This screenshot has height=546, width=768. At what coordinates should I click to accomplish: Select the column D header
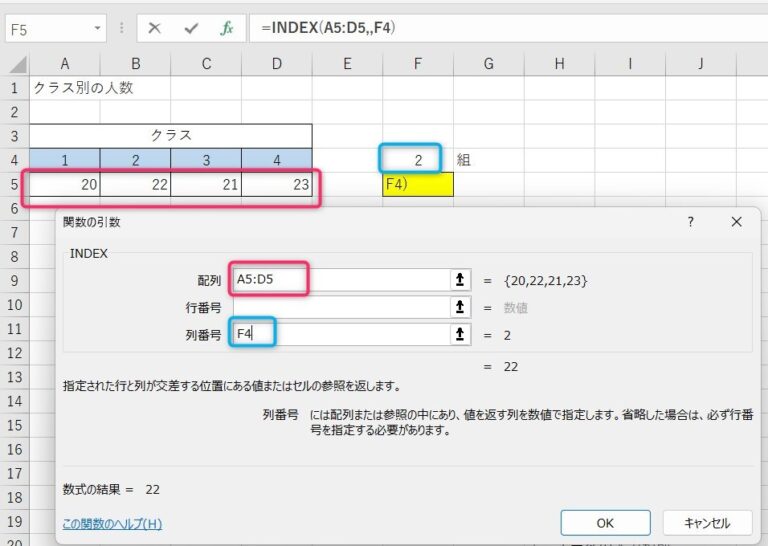[x=277, y=64]
